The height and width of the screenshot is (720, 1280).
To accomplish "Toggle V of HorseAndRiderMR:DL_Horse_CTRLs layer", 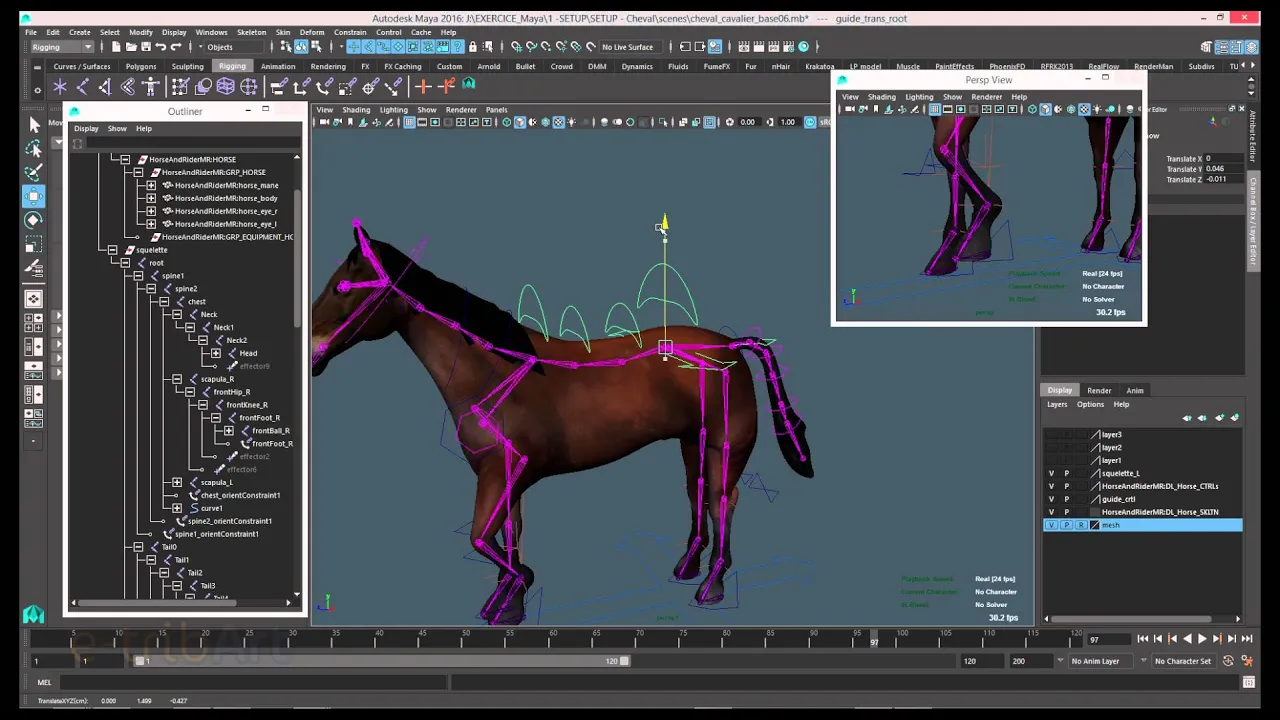I will pyautogui.click(x=1051, y=487).
